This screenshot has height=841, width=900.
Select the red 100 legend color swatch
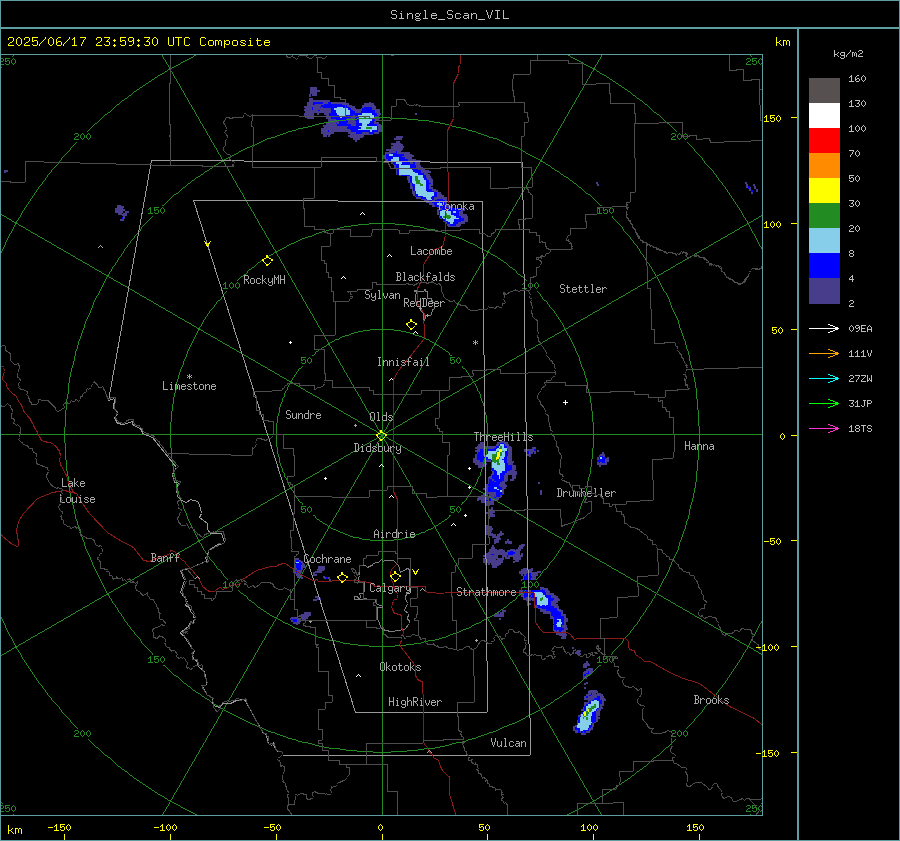[824, 141]
